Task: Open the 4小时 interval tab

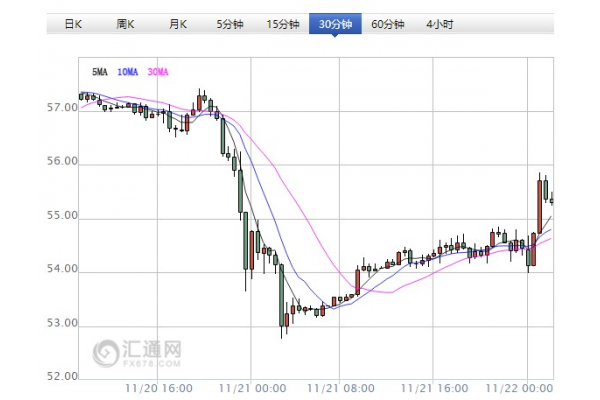Action: click(440, 24)
